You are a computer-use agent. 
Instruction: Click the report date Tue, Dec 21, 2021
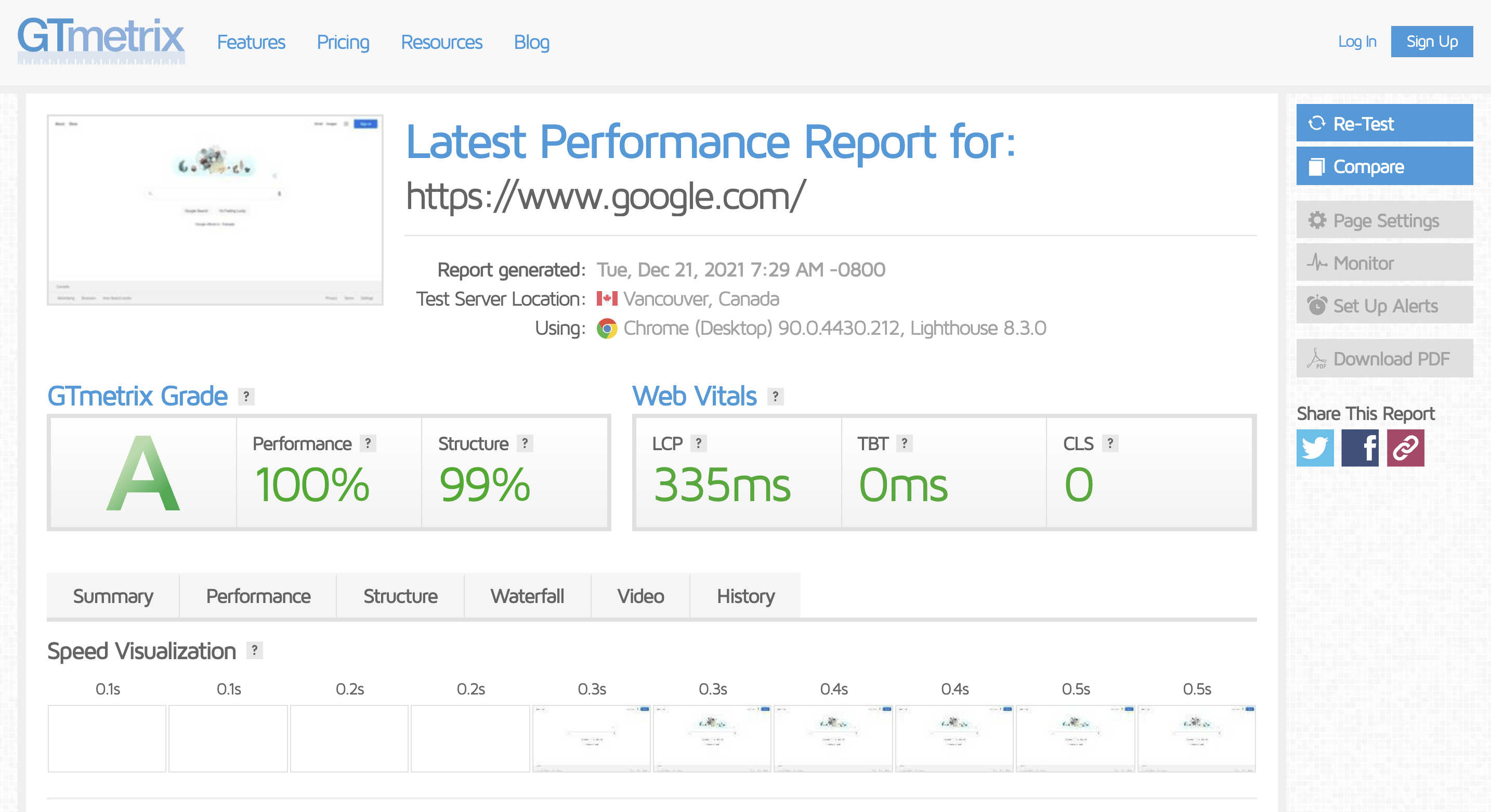(741, 270)
